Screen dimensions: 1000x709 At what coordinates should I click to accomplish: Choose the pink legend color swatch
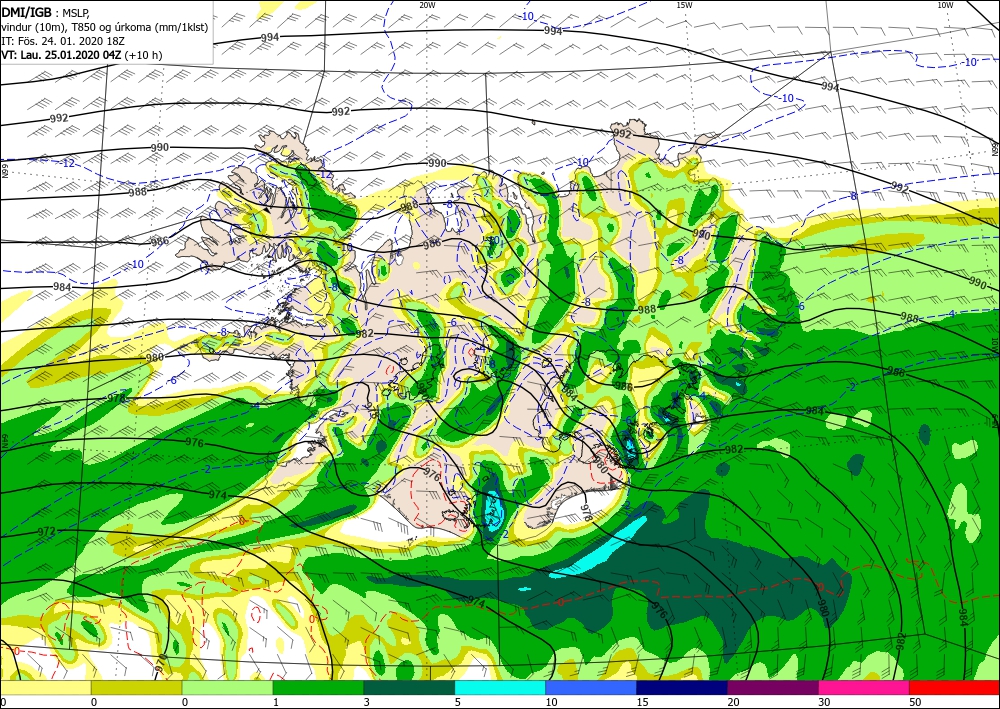[x=864, y=688]
